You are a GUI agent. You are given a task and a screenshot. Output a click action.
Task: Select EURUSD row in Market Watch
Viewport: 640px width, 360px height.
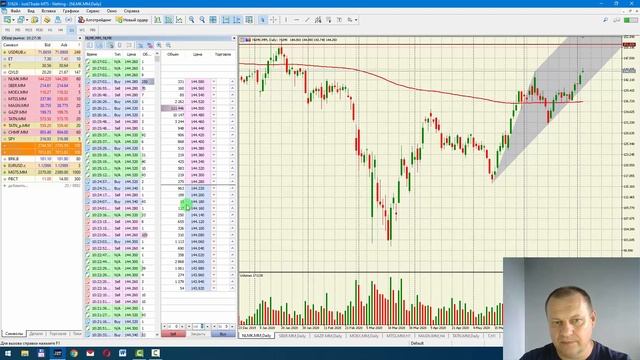pyautogui.click(x=42, y=165)
